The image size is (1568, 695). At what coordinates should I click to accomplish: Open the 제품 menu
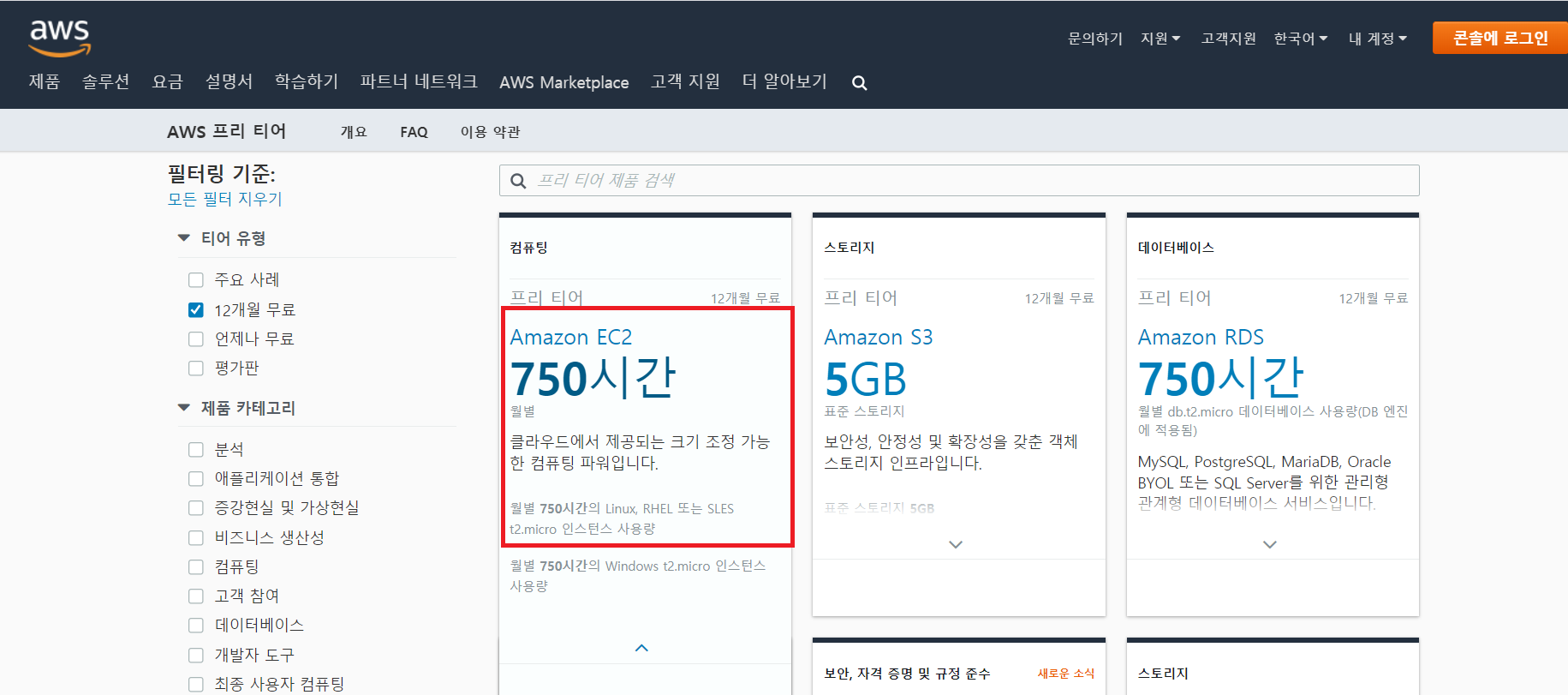click(x=45, y=81)
